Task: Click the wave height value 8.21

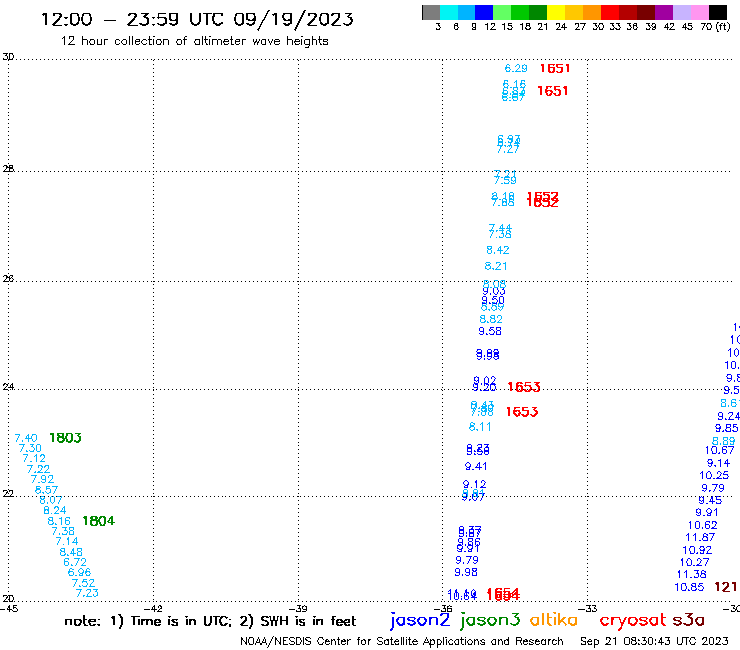Action: tap(496, 266)
